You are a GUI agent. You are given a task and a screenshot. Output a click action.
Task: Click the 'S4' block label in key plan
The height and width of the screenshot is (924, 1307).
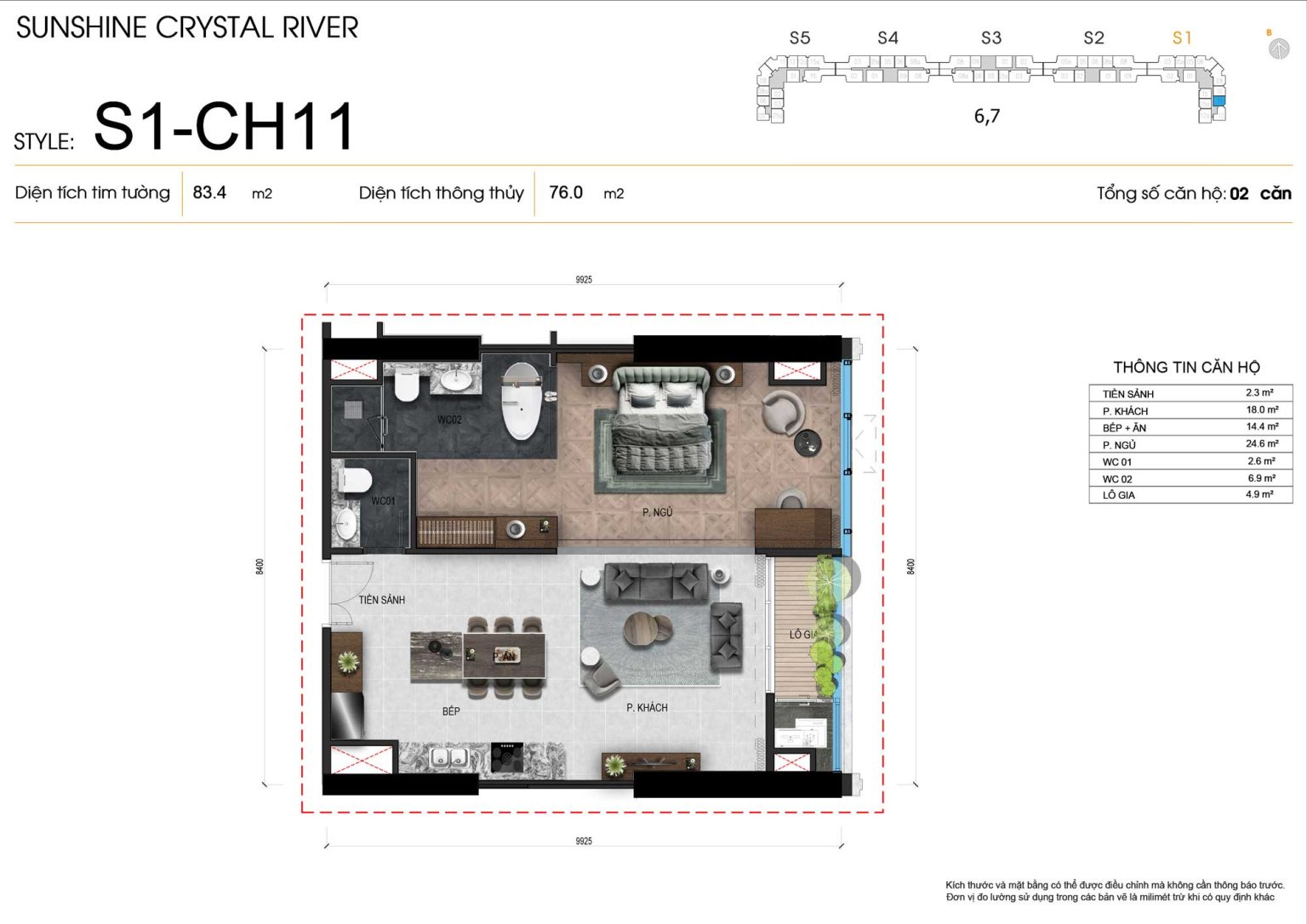pyautogui.click(x=888, y=37)
